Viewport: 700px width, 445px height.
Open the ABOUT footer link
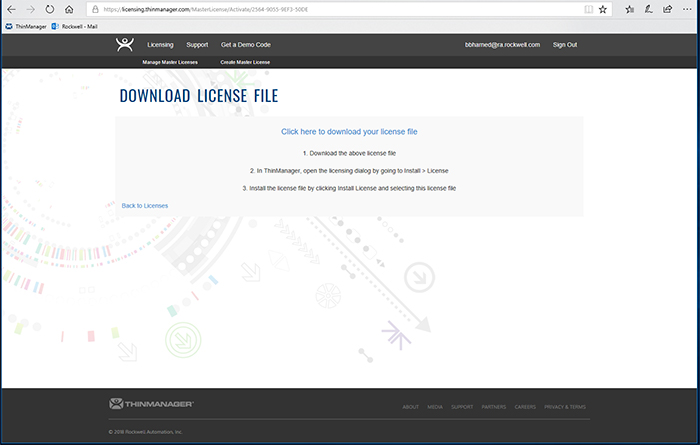click(x=410, y=407)
